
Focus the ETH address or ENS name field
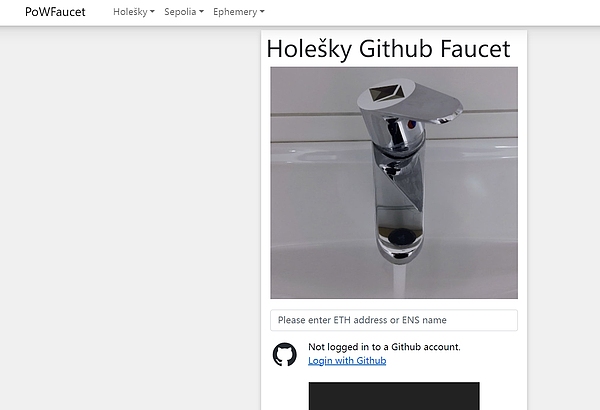pos(394,320)
